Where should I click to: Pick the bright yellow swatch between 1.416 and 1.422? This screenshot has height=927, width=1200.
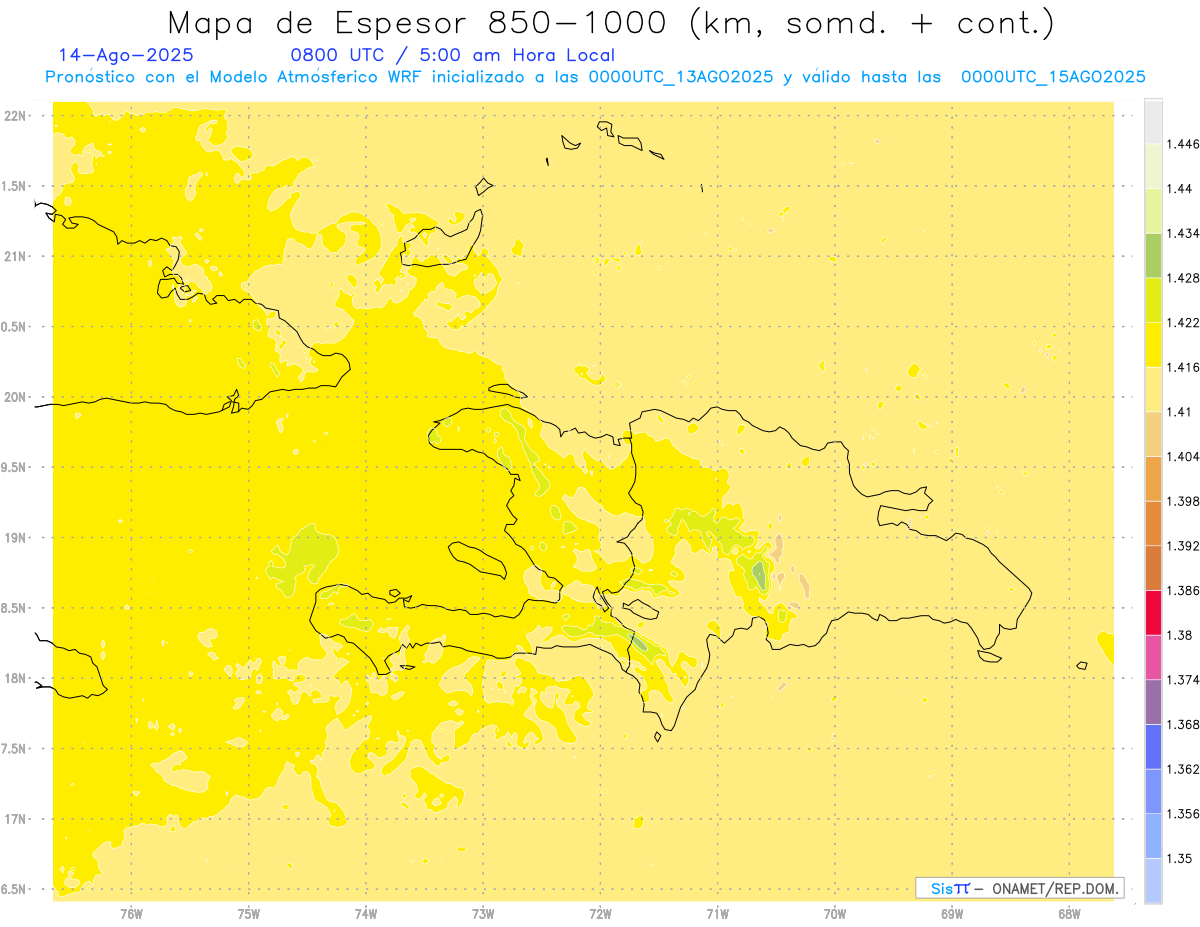(x=1153, y=345)
